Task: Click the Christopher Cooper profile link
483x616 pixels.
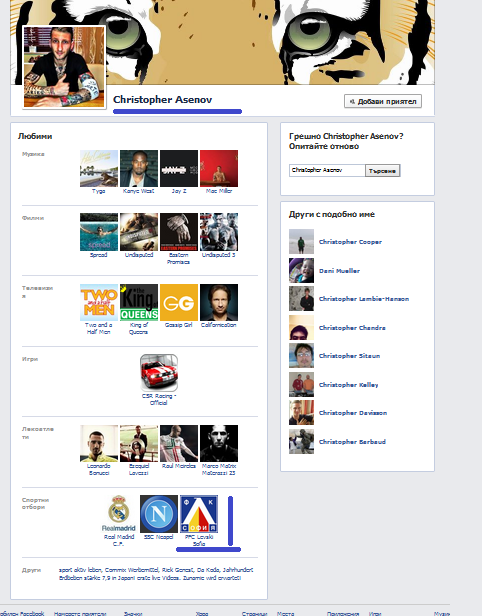Action: (x=350, y=242)
